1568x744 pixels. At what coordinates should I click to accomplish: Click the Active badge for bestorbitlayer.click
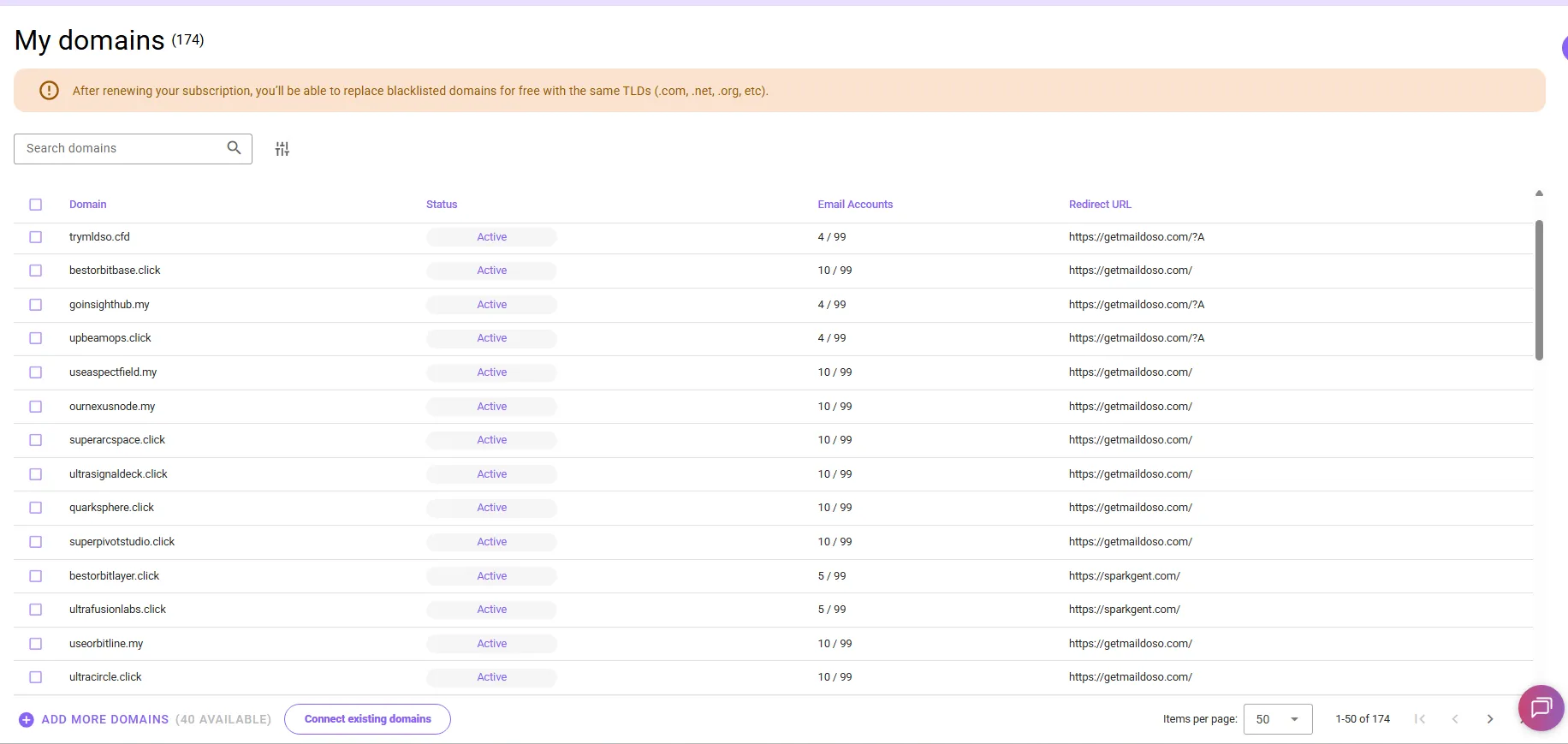coord(491,576)
